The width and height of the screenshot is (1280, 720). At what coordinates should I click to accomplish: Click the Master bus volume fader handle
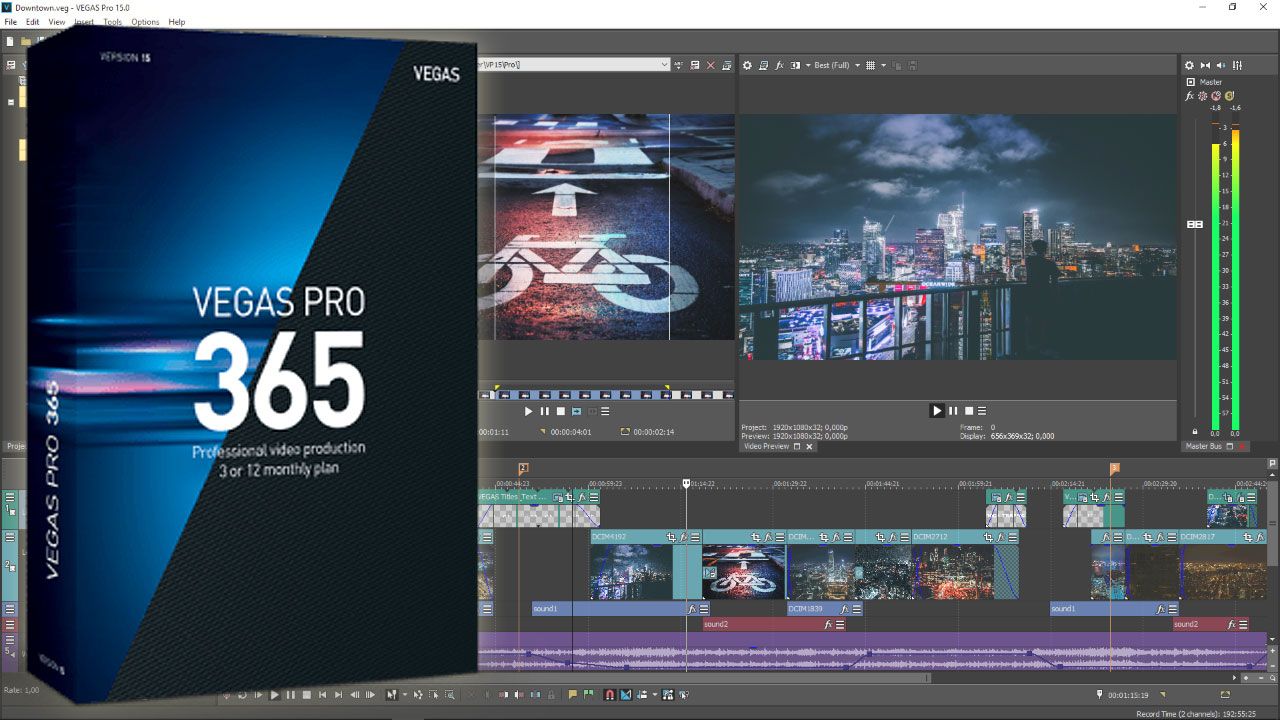click(1194, 224)
